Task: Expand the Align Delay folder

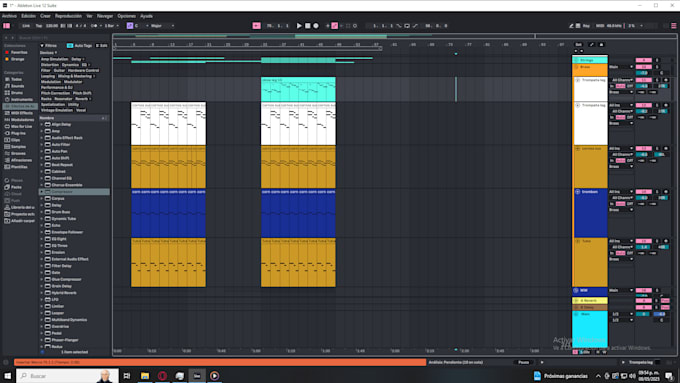Action: [x=42, y=124]
